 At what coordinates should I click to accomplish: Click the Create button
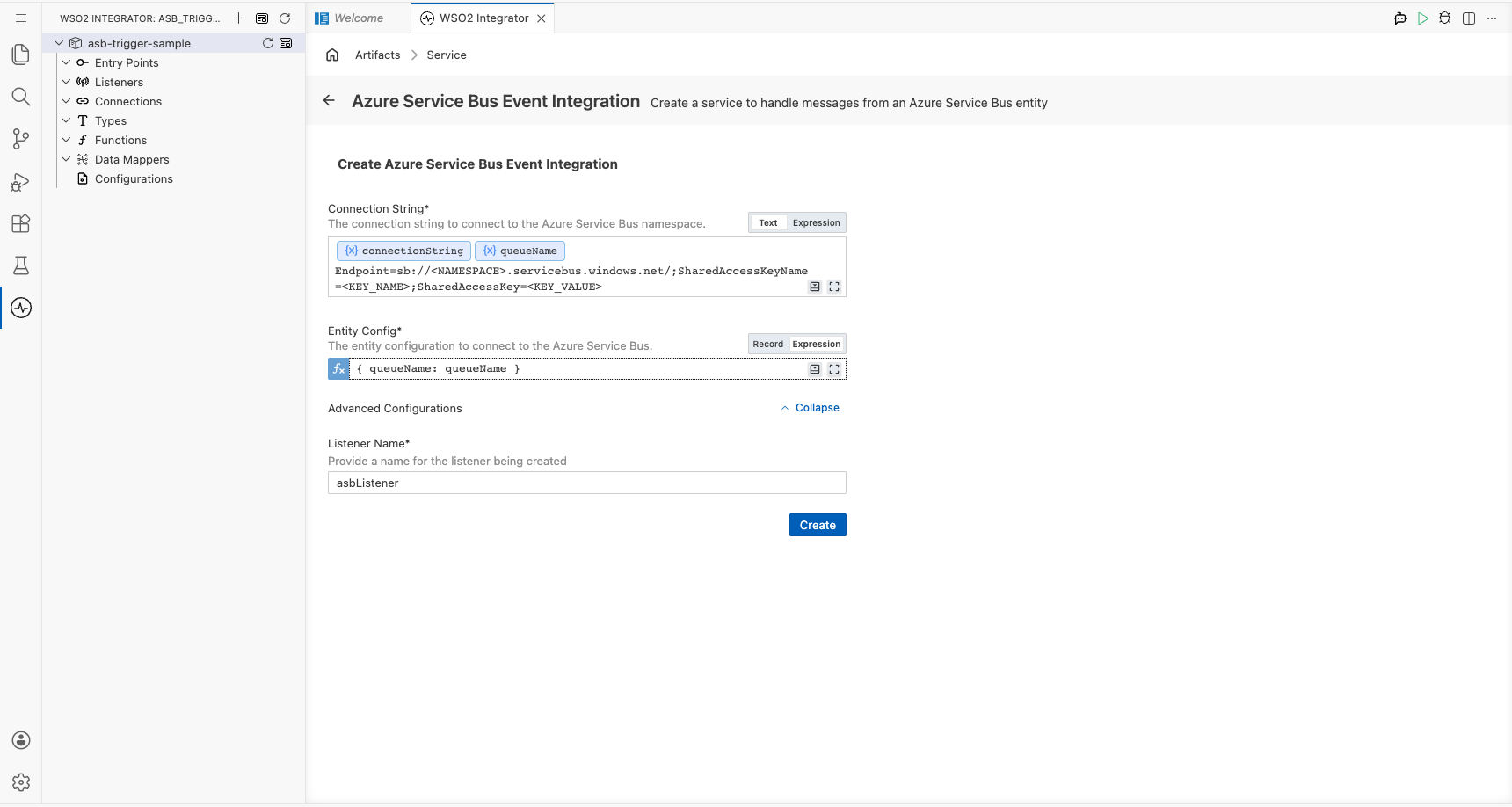[818, 525]
